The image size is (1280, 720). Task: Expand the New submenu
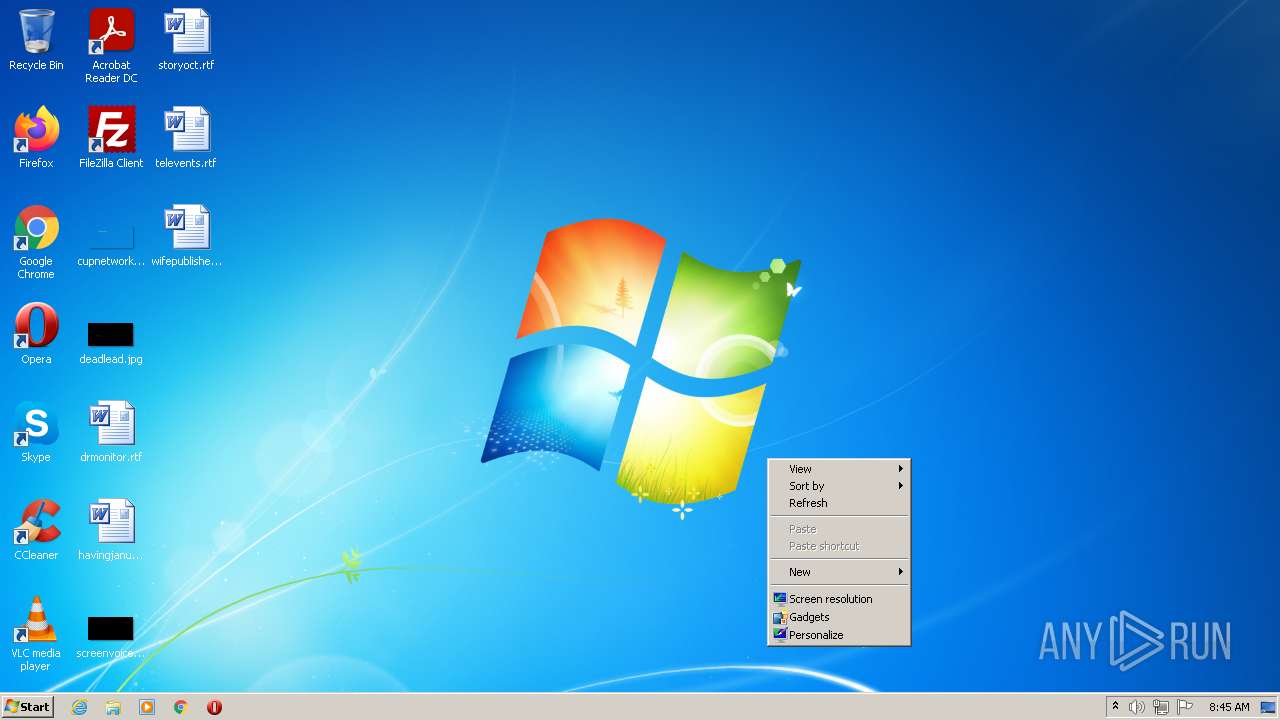pyautogui.click(x=839, y=572)
